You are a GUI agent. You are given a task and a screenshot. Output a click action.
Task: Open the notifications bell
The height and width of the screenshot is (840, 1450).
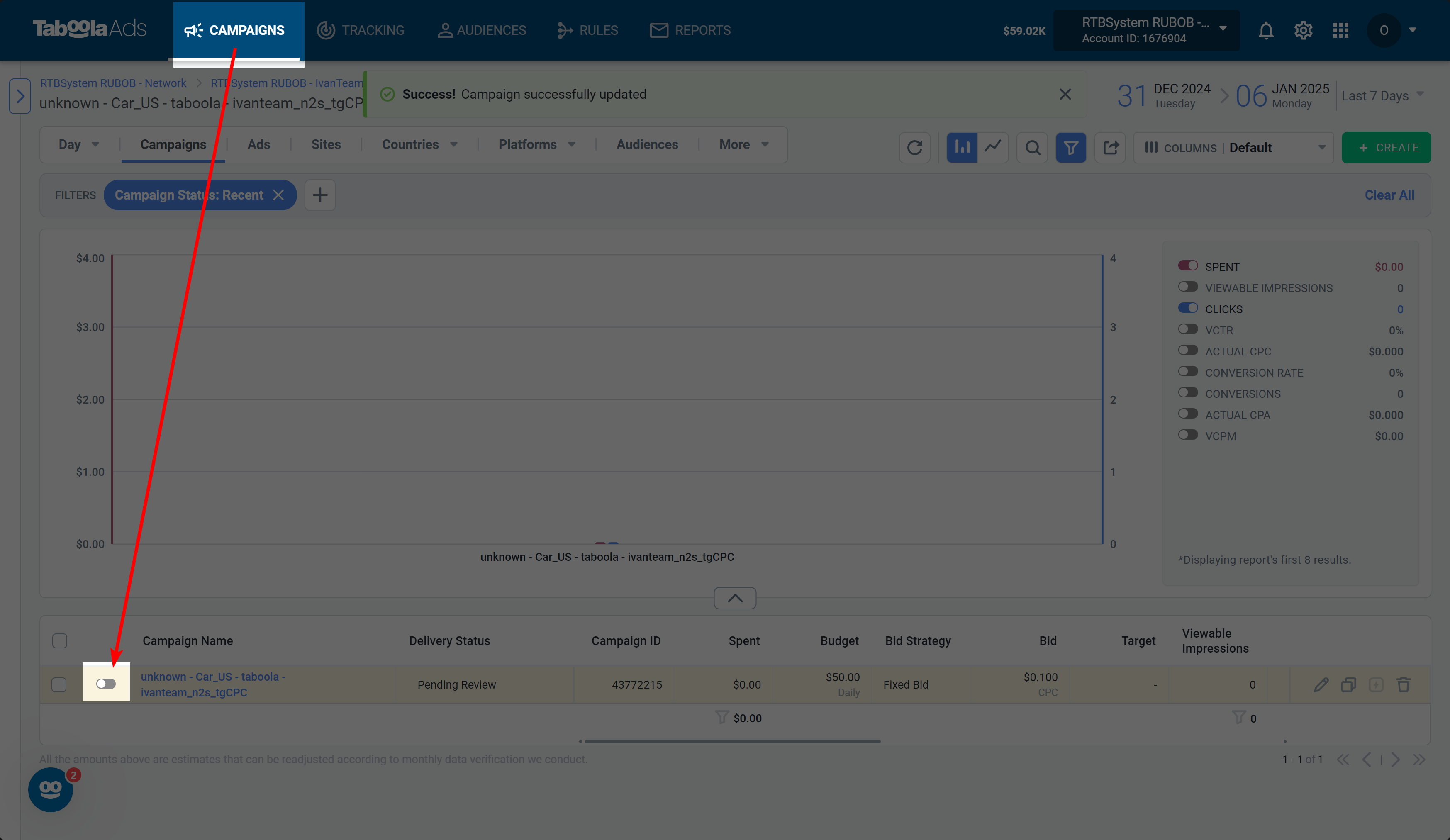click(x=1265, y=30)
